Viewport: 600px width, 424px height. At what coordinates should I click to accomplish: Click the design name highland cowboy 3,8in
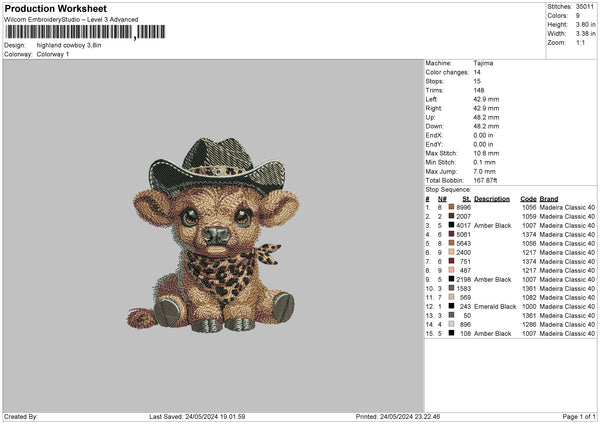click(71, 45)
